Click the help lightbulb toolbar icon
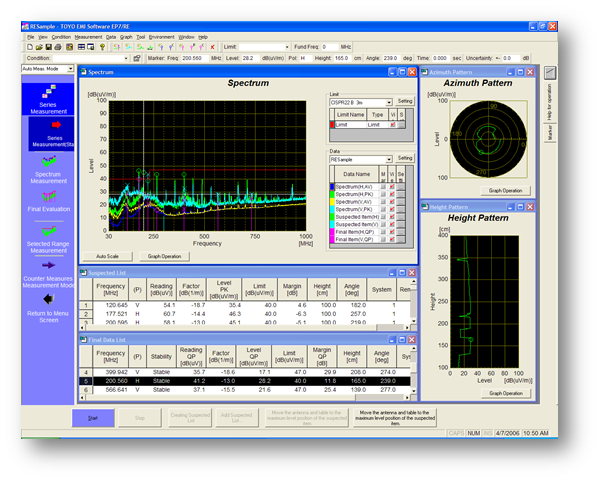Screen dimensions: 600x481 point(102,47)
